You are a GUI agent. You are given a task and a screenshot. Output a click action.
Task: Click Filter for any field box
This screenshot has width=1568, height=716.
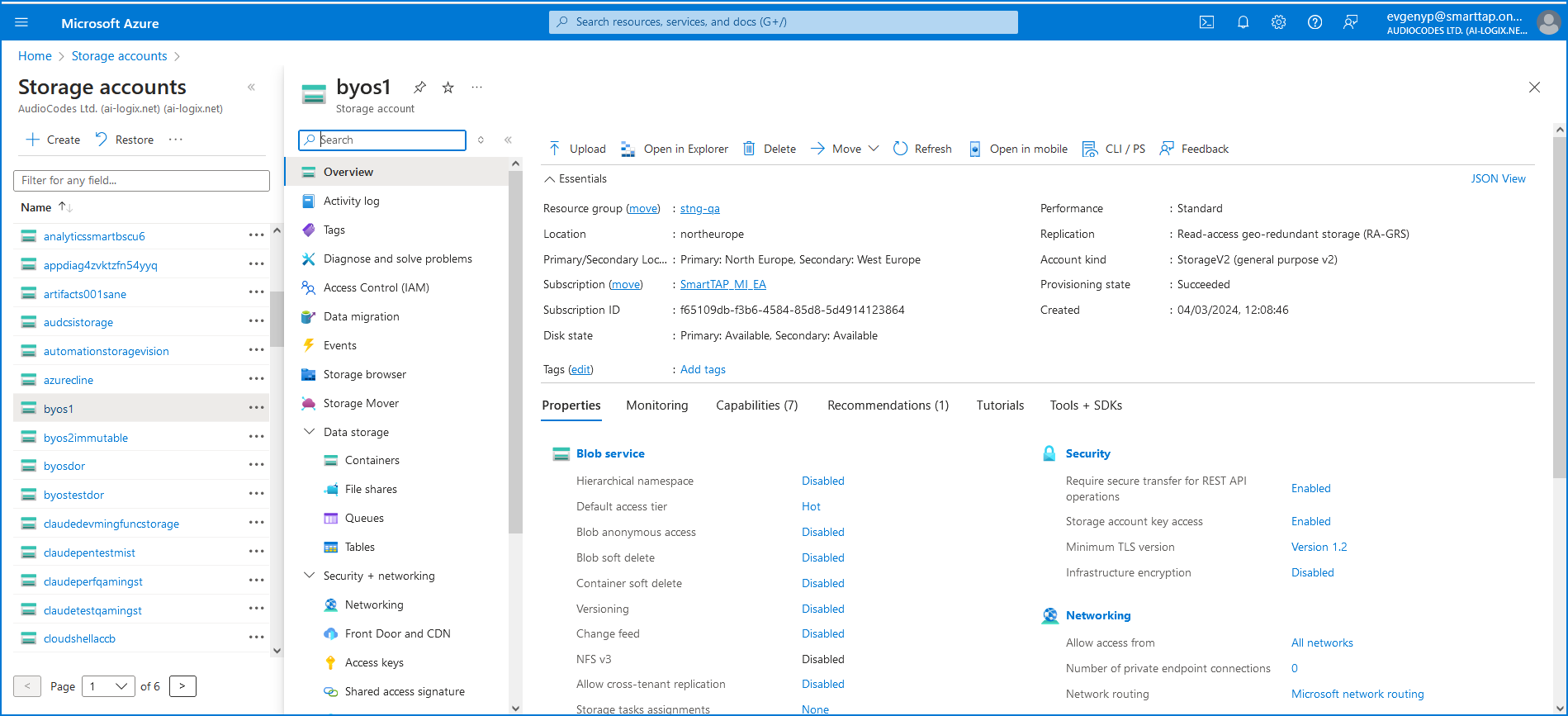141,181
